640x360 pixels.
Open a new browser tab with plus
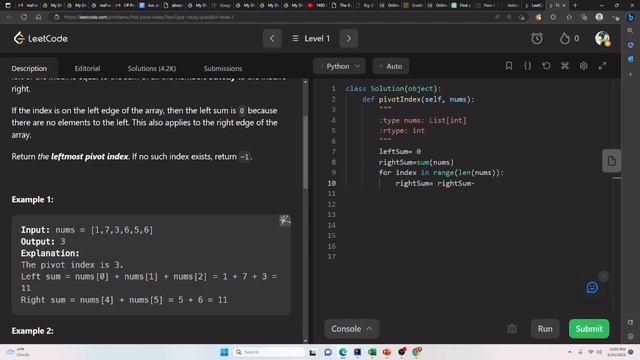[x=575, y=5]
